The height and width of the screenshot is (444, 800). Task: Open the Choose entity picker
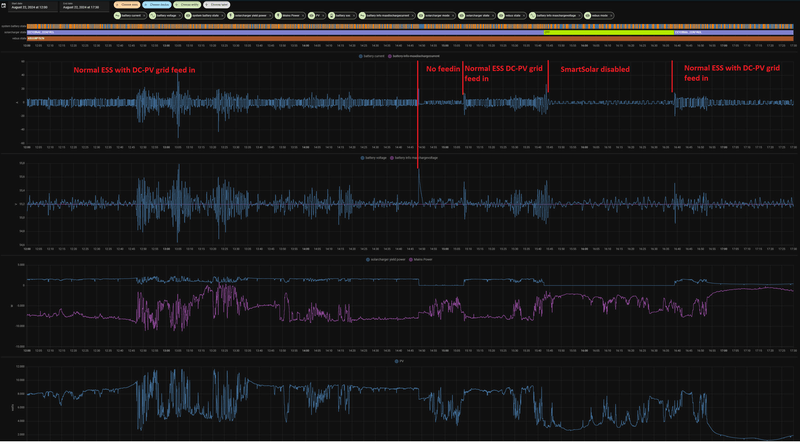pos(187,5)
